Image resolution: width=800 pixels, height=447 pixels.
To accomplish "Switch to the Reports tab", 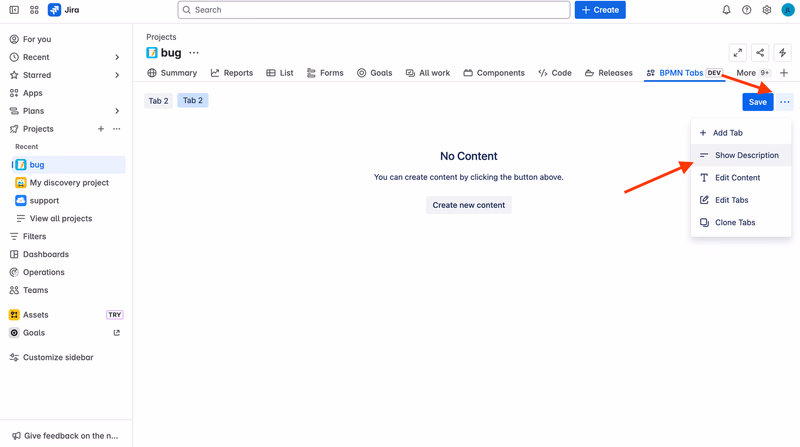I will point(232,73).
